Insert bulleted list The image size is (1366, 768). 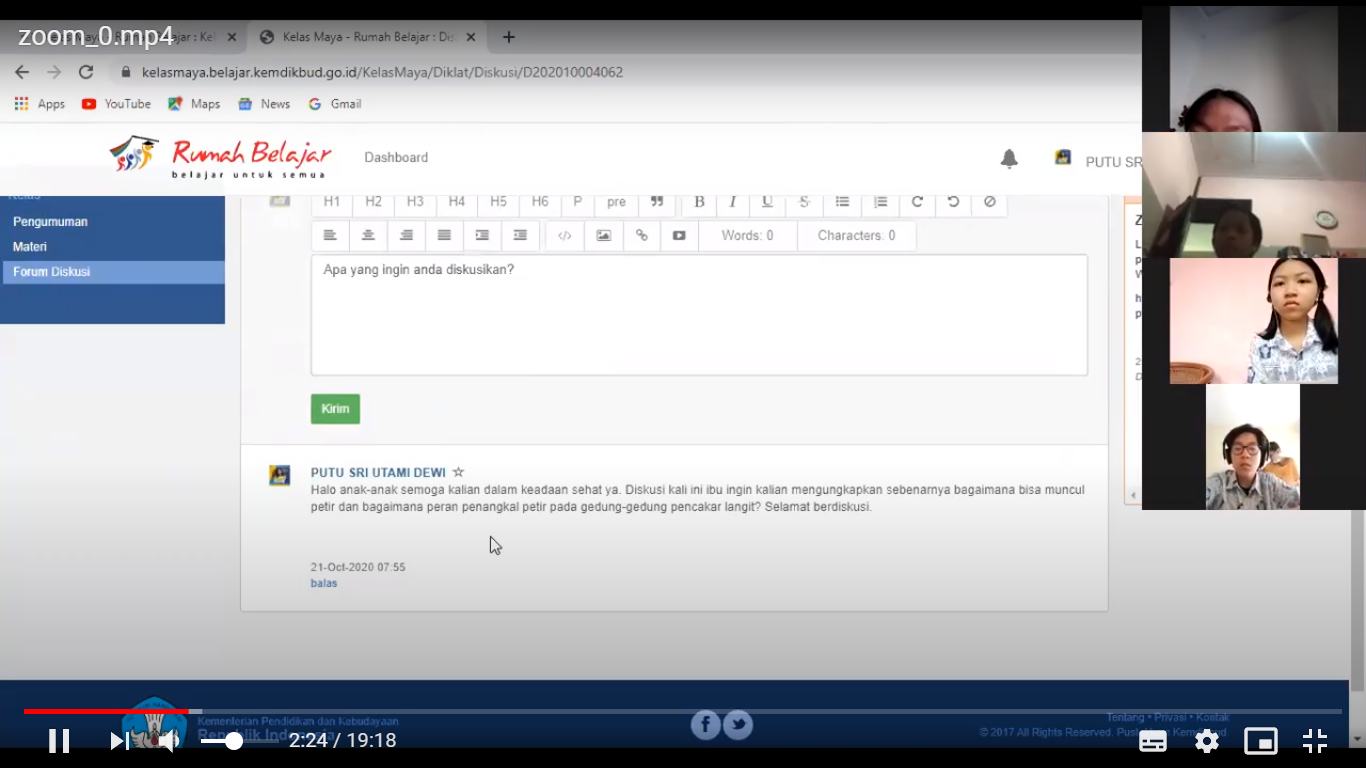click(842, 202)
